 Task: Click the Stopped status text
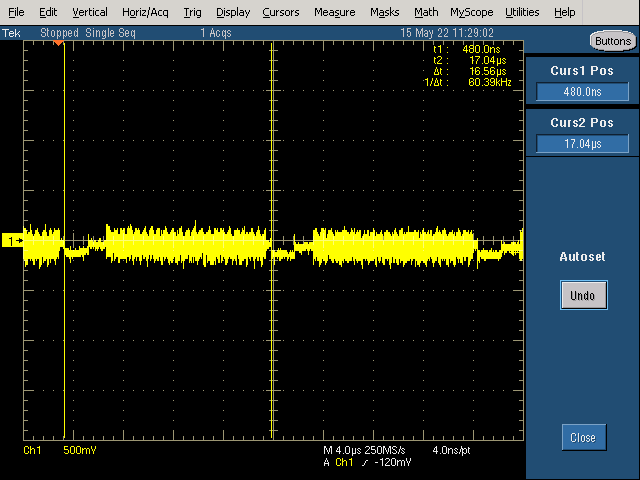click(59, 33)
